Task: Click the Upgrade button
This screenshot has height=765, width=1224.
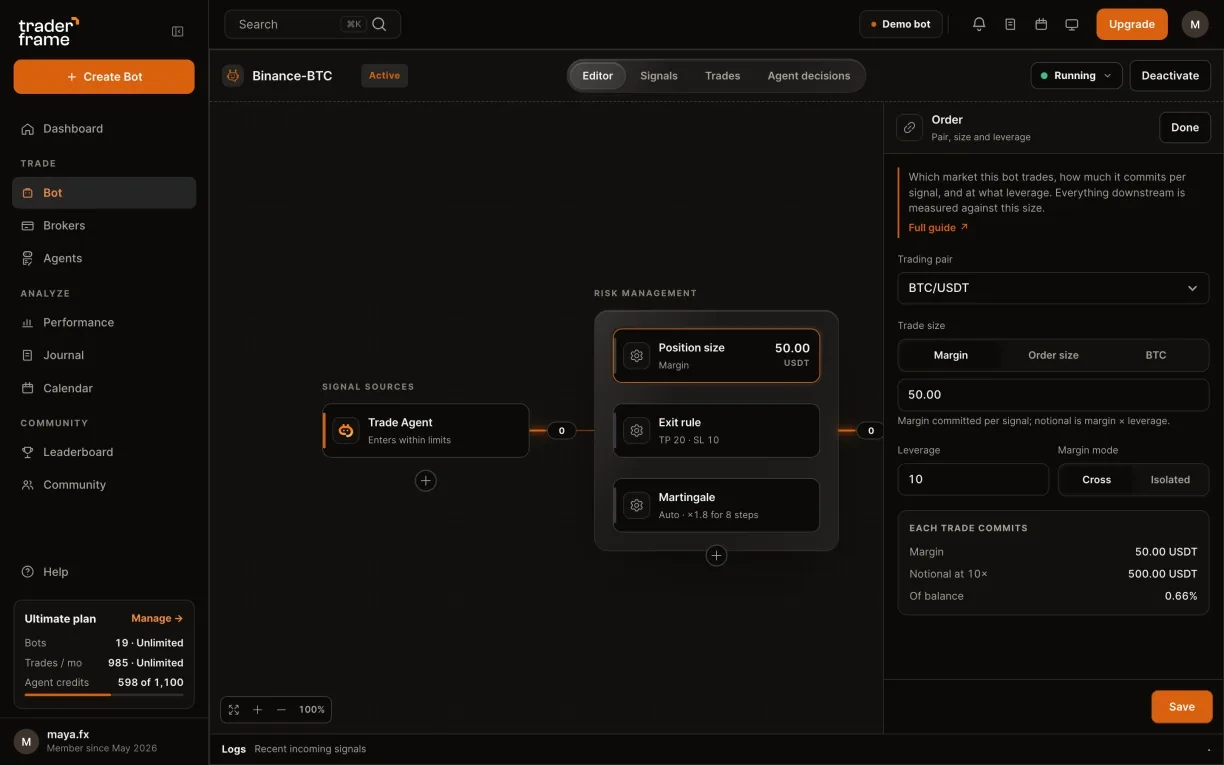Action: [x=1132, y=24]
